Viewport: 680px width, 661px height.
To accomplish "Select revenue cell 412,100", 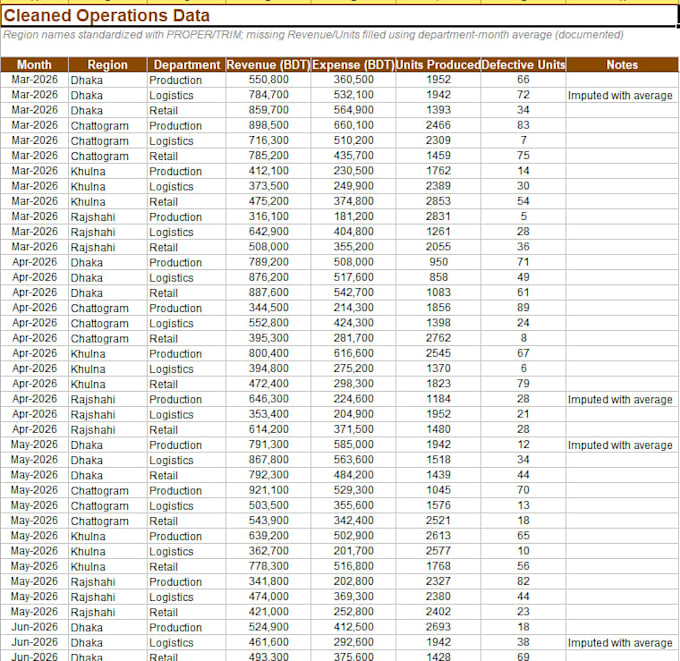I will click(268, 171).
